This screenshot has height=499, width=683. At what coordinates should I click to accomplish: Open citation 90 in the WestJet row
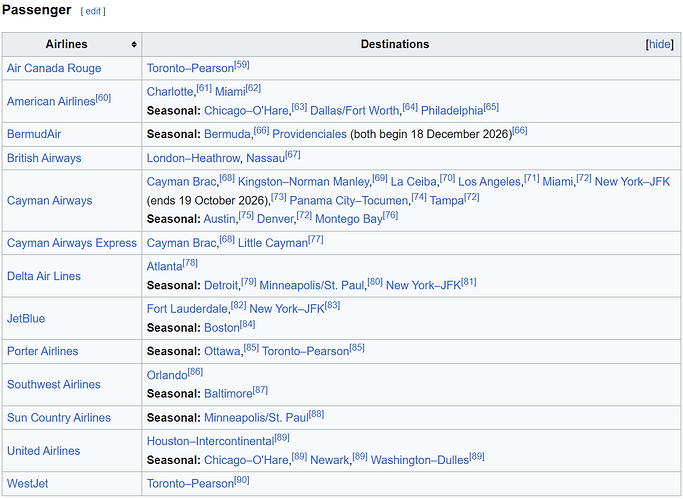[242, 480]
